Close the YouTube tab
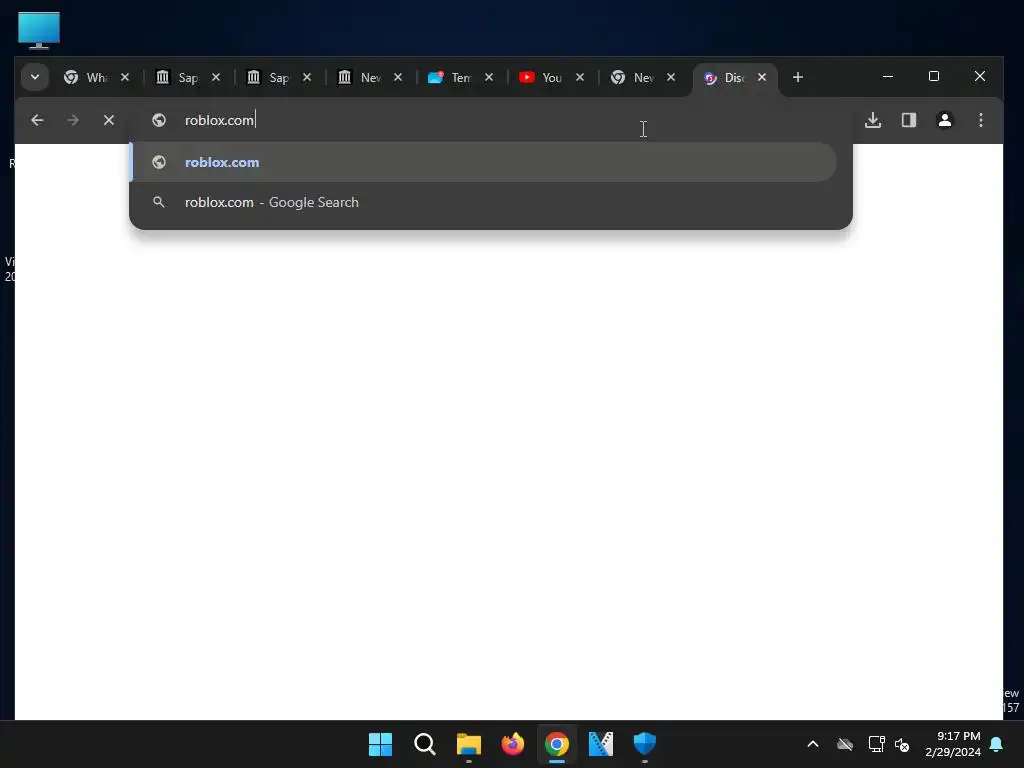This screenshot has width=1024, height=768. tap(580, 77)
